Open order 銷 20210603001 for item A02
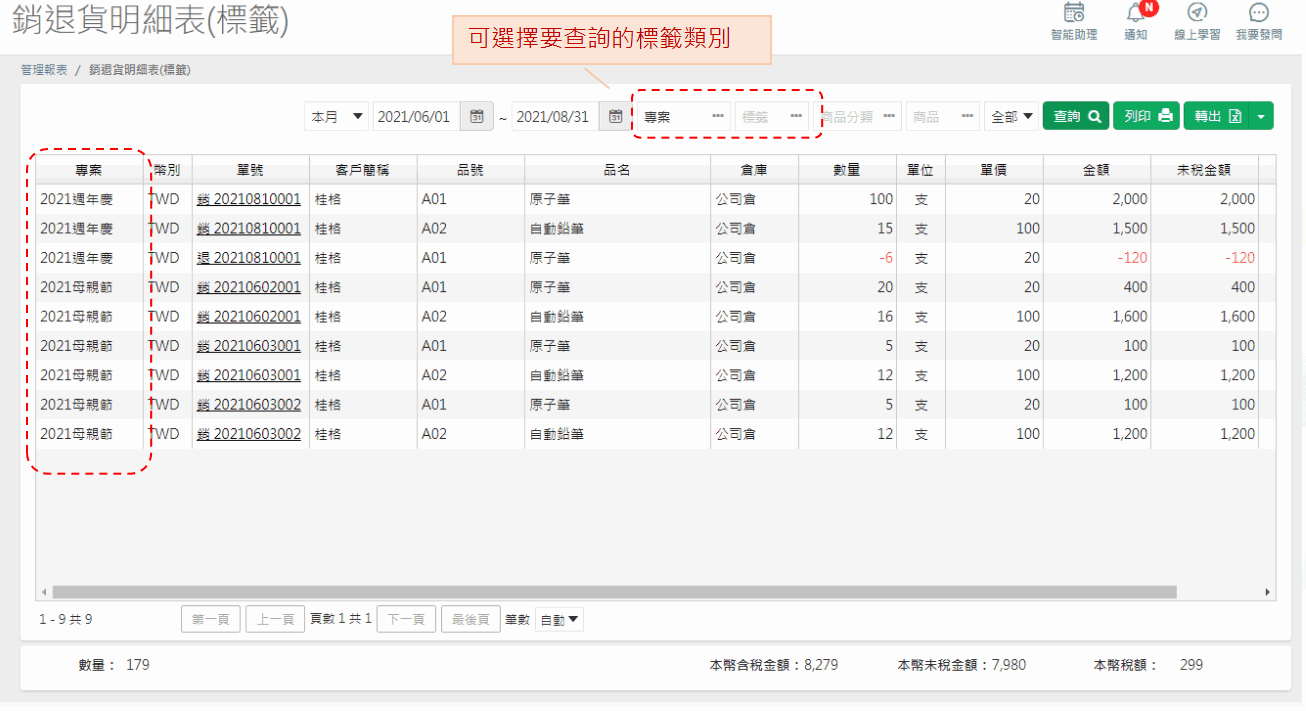The height and width of the screenshot is (711, 1306). [249, 376]
